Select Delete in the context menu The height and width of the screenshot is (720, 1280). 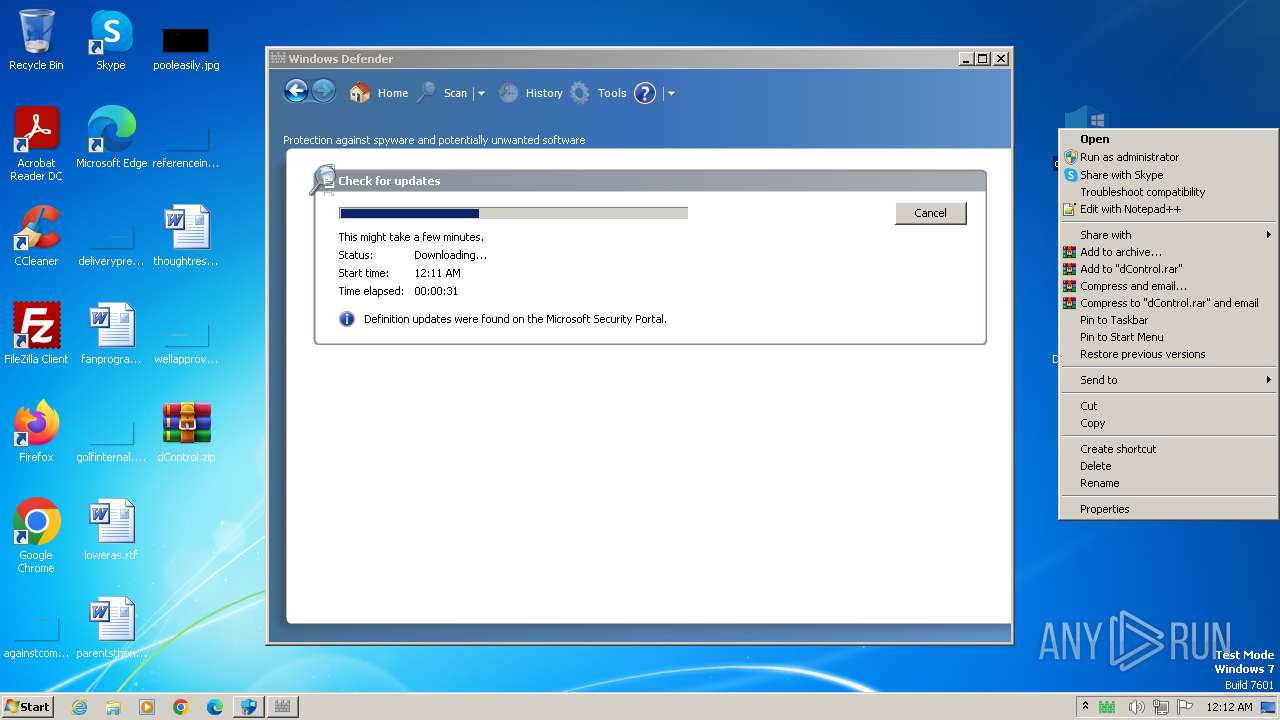coord(1168,466)
